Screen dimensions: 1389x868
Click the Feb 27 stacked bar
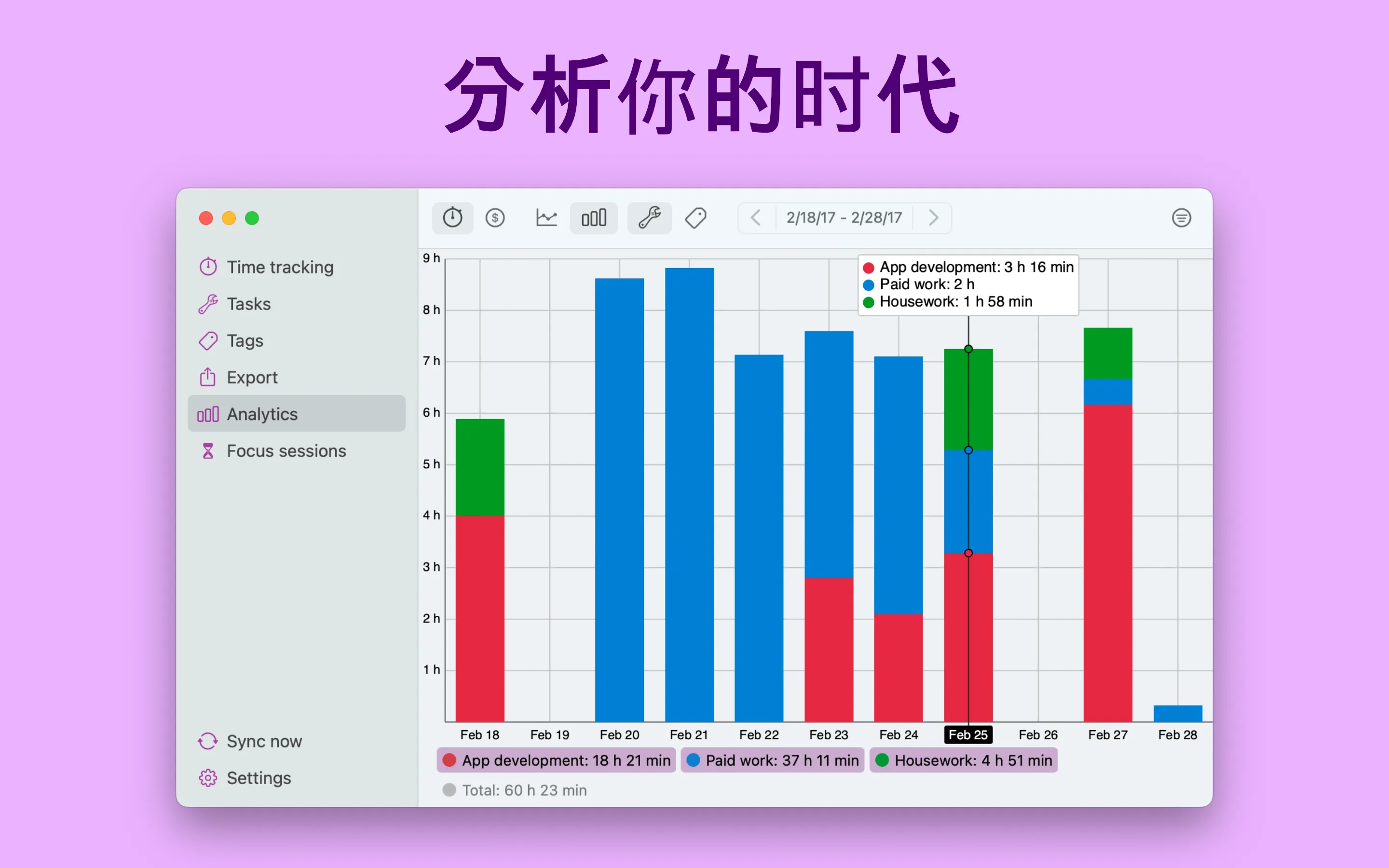click(x=1108, y=525)
